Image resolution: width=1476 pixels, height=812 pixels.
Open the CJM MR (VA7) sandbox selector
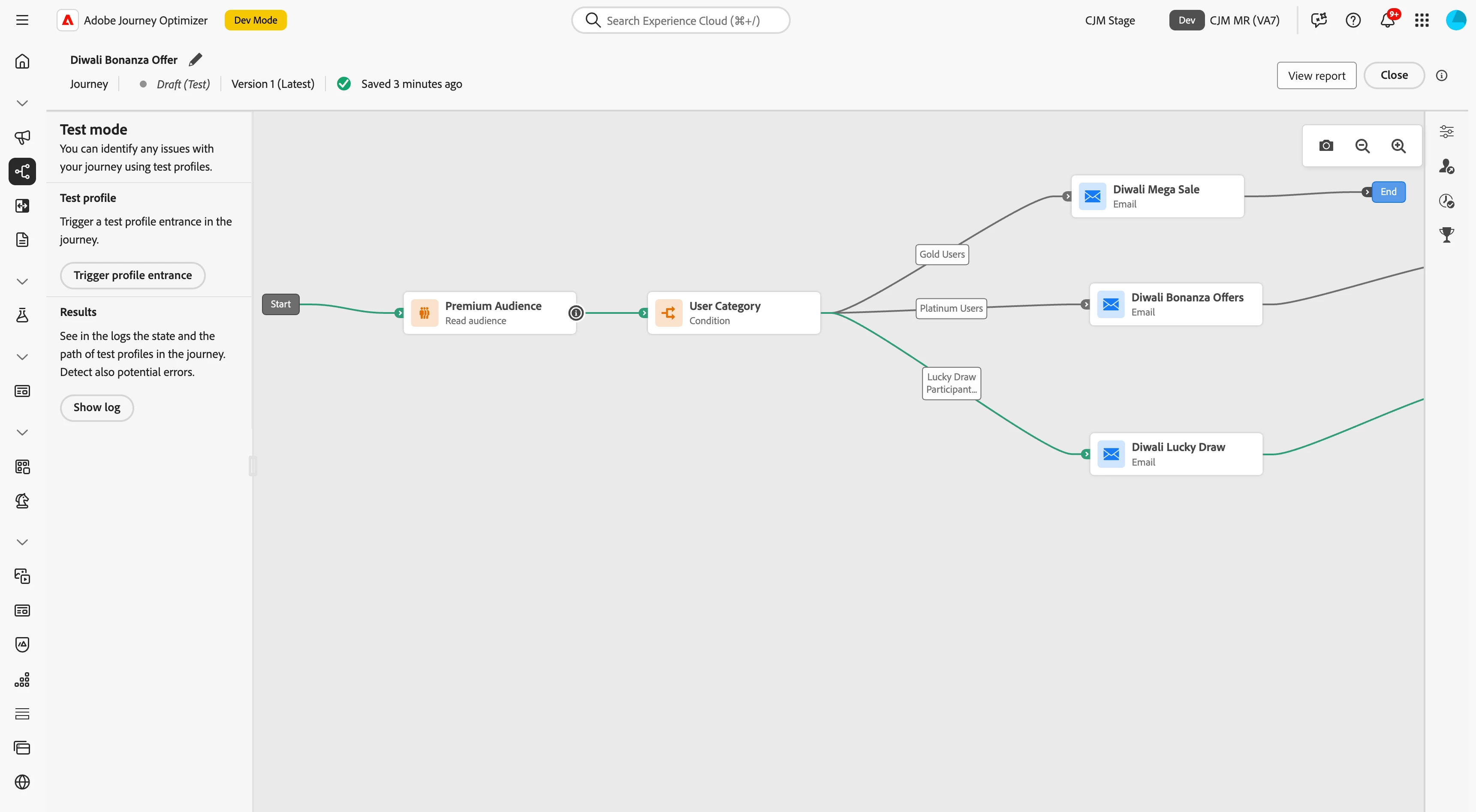1244,21
